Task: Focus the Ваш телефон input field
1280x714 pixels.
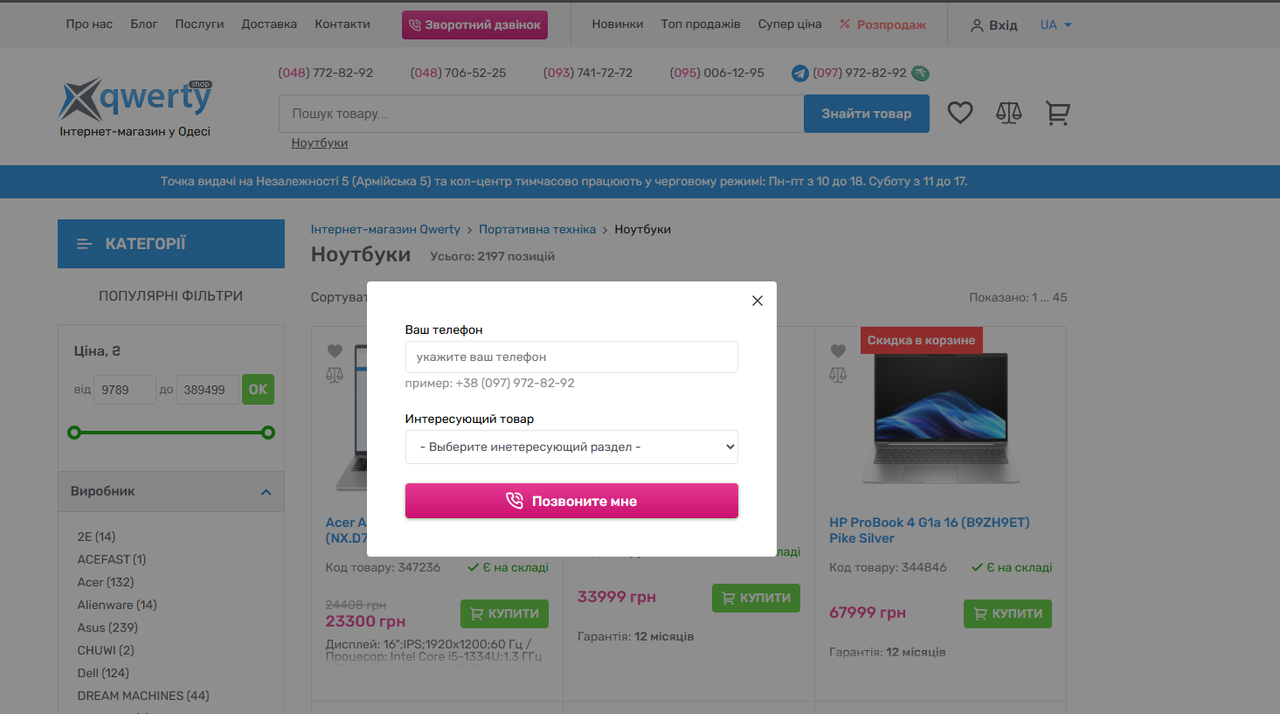Action: click(571, 357)
